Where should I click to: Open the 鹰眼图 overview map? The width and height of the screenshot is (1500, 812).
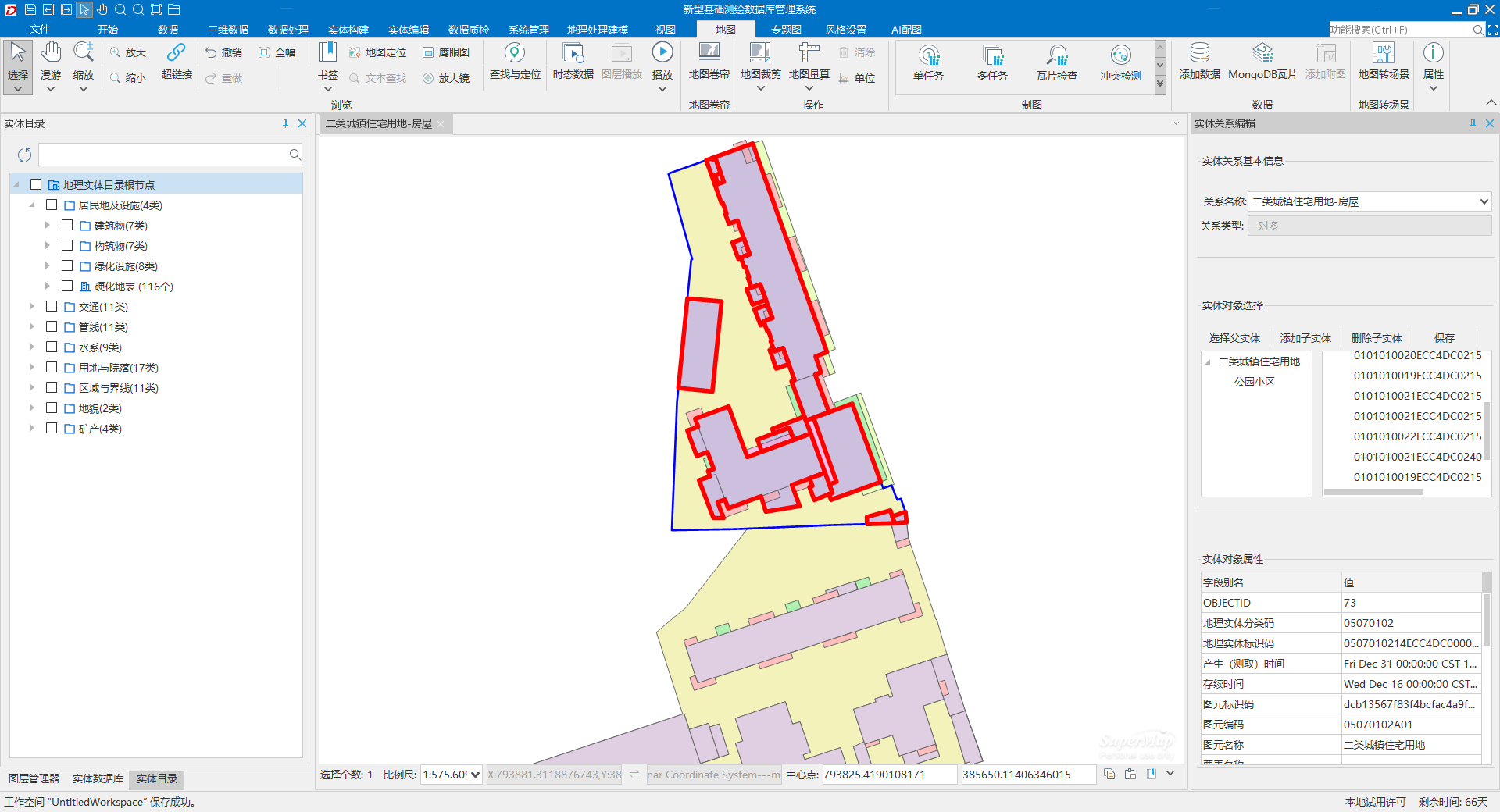click(446, 52)
